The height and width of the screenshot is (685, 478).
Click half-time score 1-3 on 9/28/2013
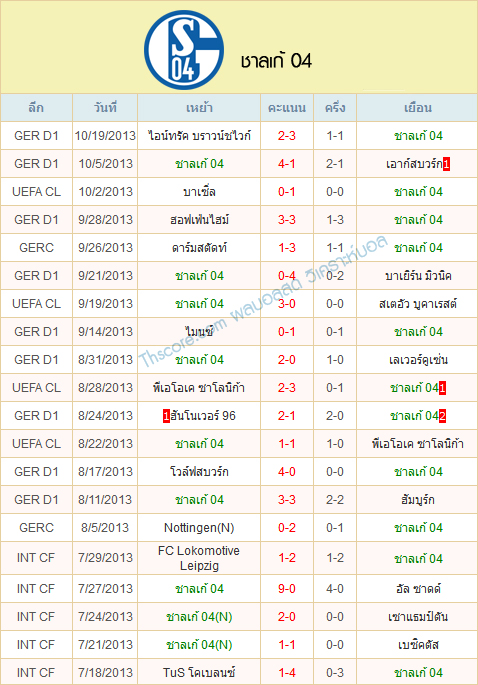(335, 220)
